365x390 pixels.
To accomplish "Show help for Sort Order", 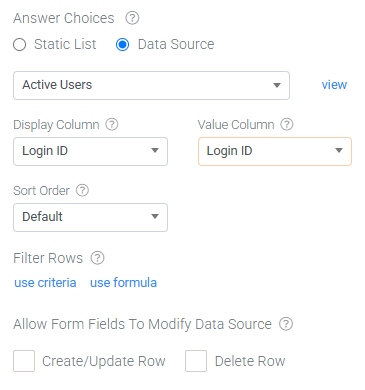I will 82,190.
